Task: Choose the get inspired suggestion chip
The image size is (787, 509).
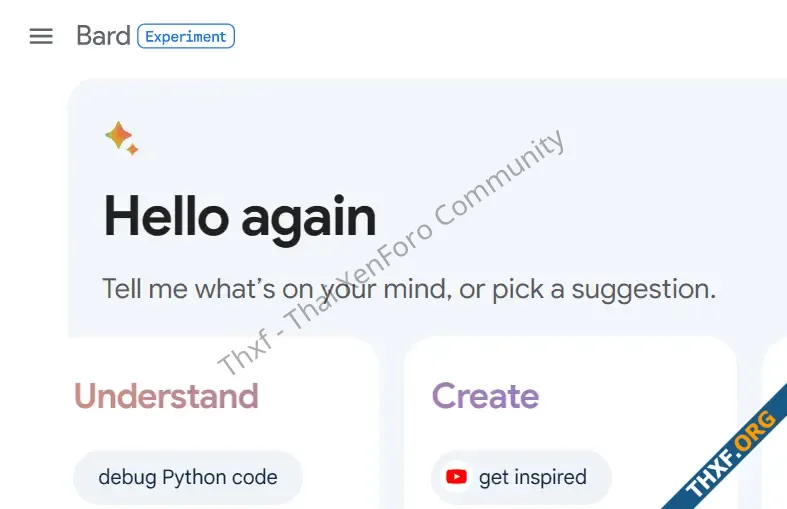Action: 521,477
